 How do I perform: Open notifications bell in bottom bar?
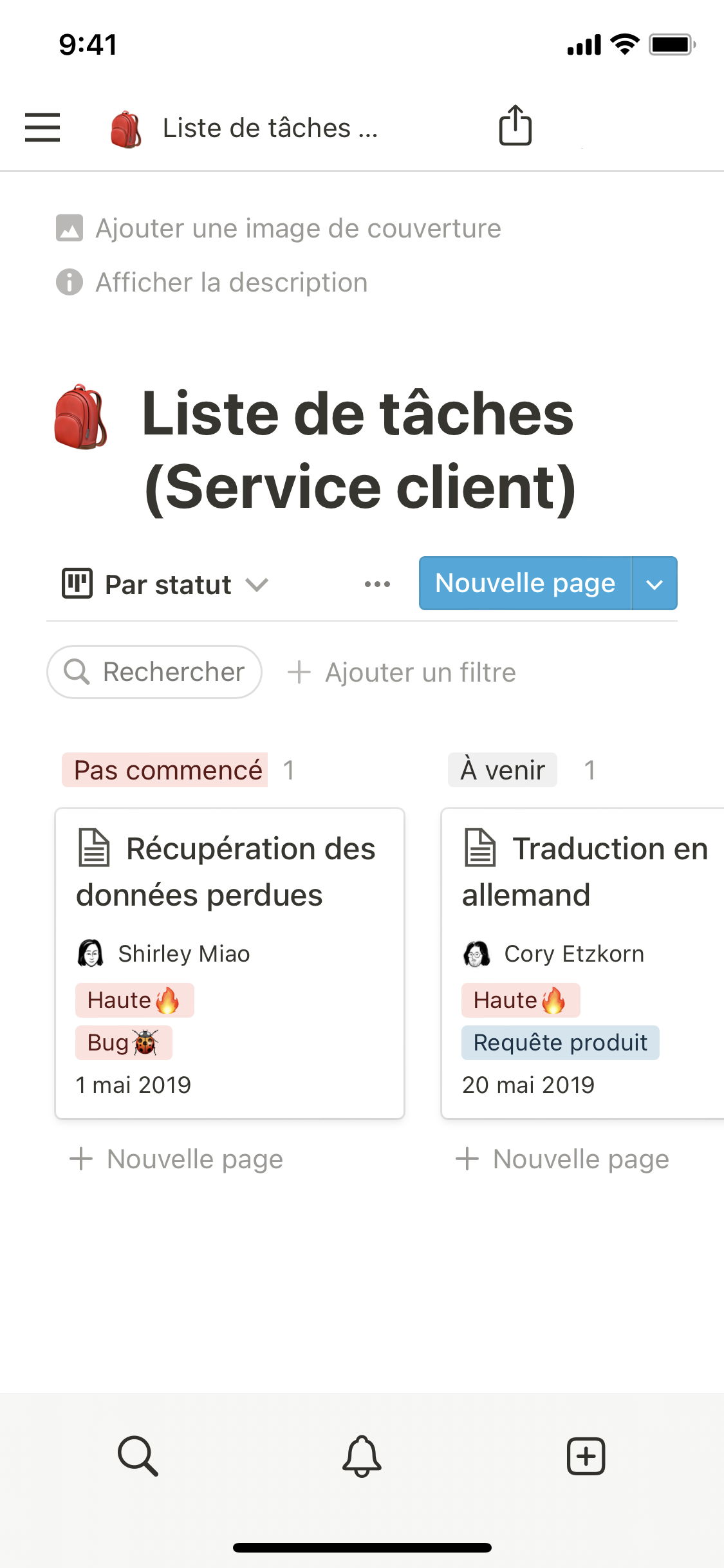(x=362, y=1455)
